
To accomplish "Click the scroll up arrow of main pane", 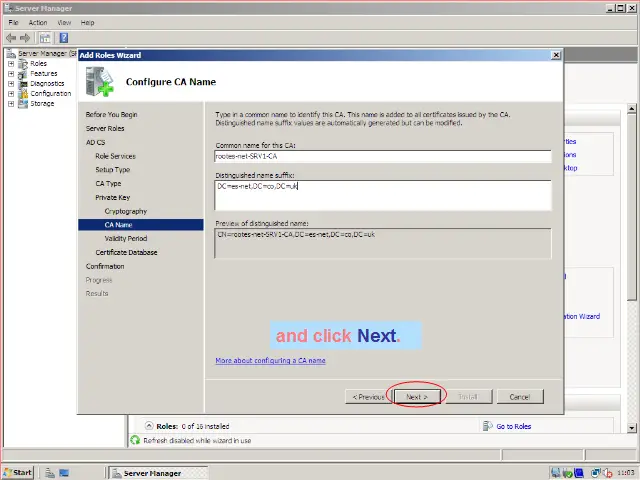I will (632, 109).
